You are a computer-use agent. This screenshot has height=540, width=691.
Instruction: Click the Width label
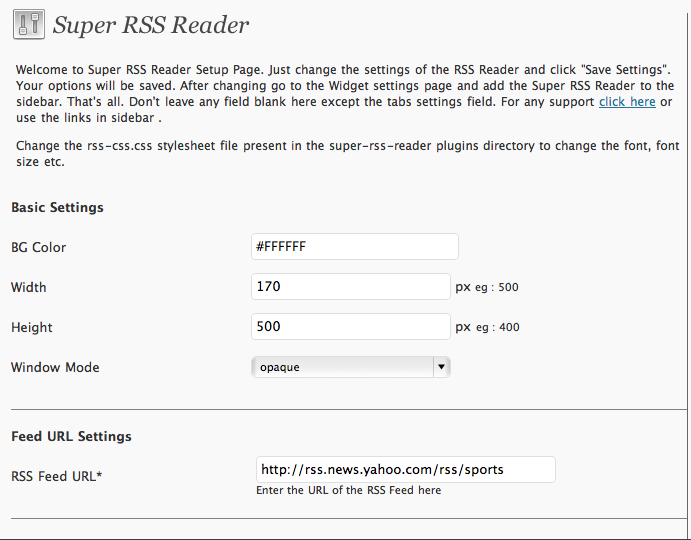coord(29,287)
